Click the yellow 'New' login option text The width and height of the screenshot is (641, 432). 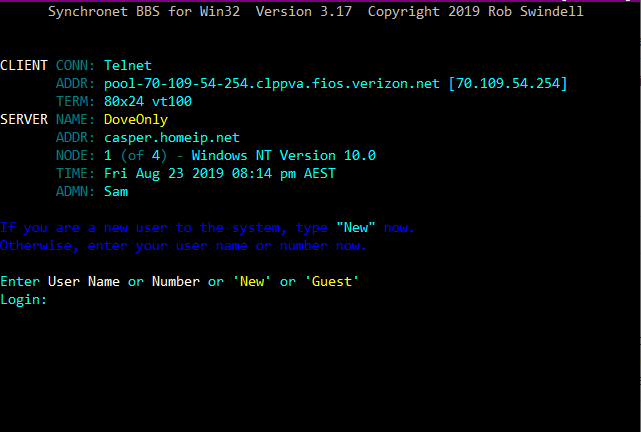[x=252, y=282]
